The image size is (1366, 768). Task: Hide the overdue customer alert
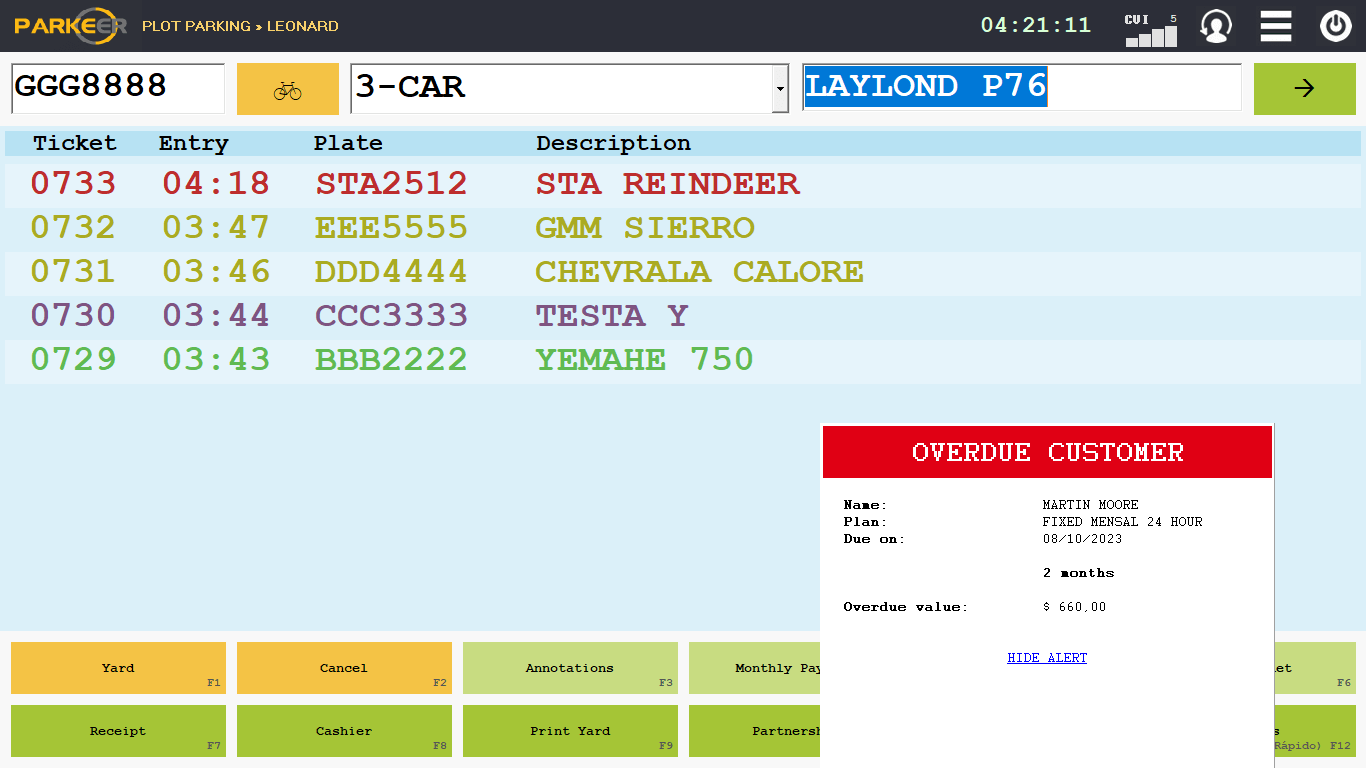pos(1047,657)
